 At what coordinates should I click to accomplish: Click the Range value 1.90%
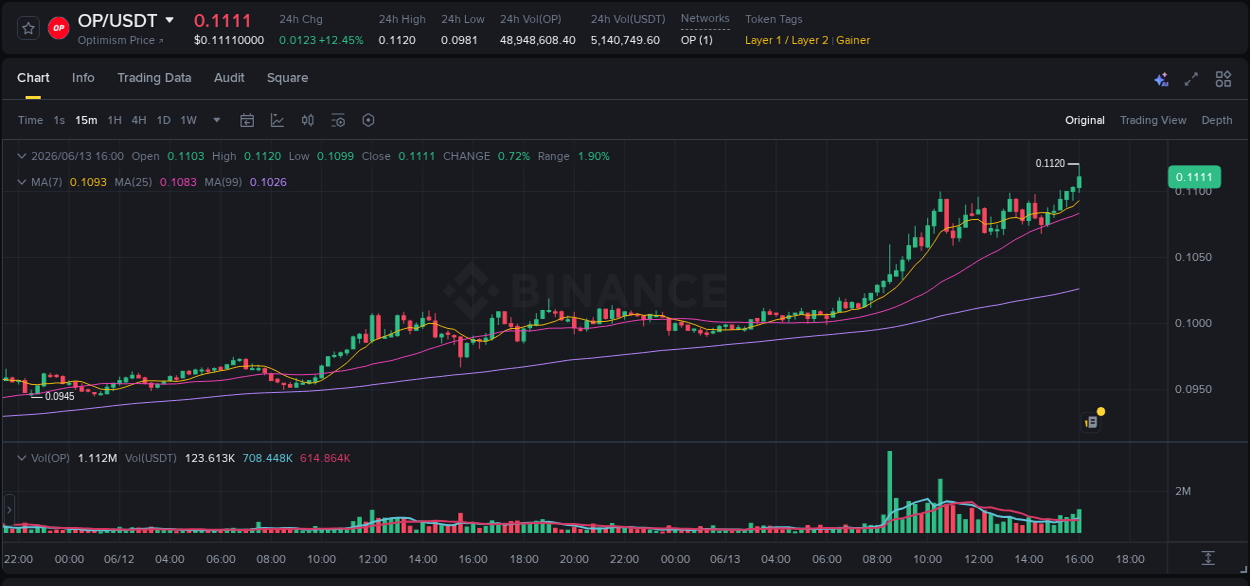tap(593, 156)
